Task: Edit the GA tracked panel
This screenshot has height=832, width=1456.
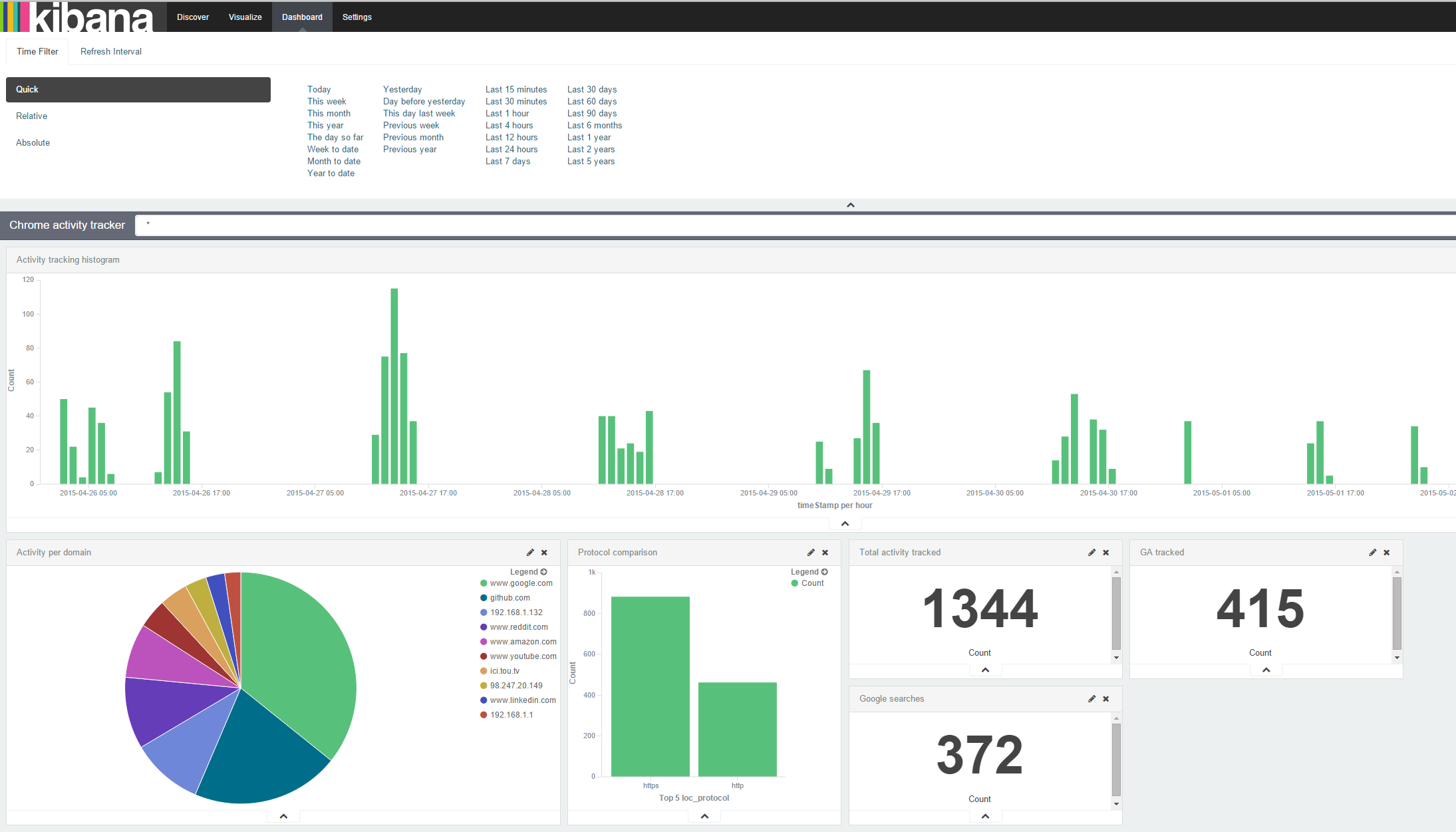Action: (x=1372, y=553)
